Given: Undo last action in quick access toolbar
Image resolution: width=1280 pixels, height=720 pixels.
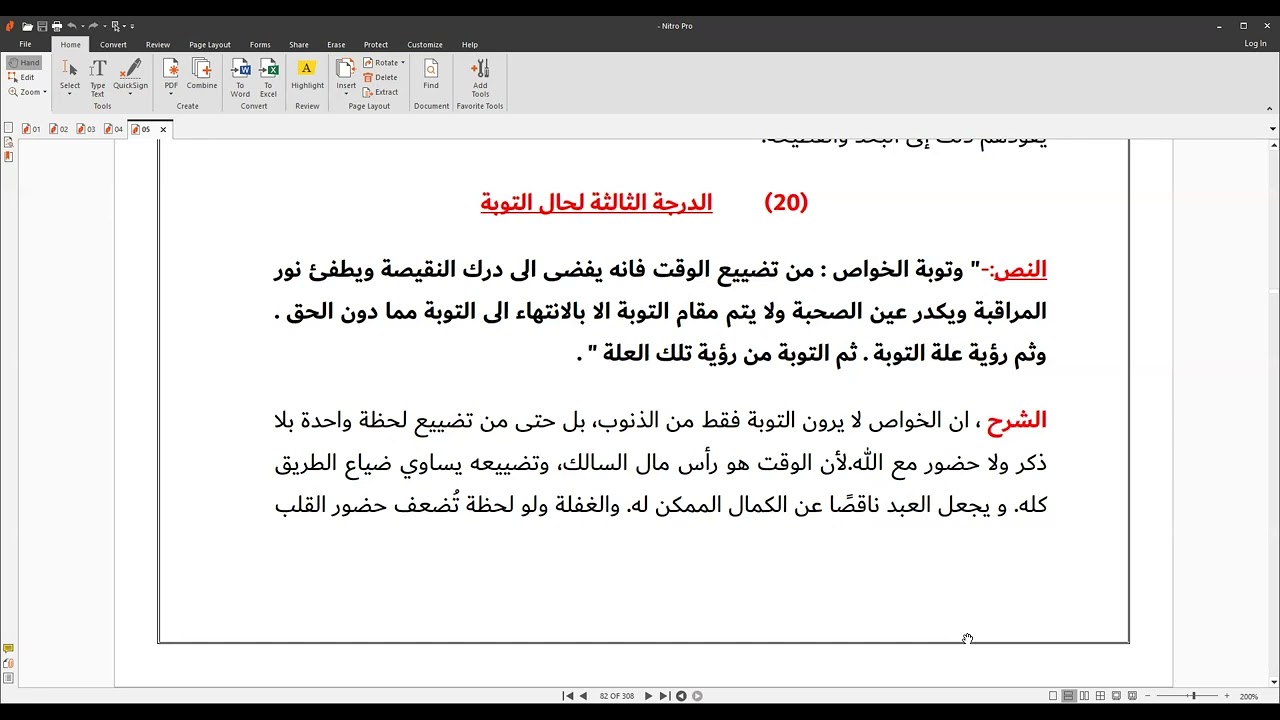Looking at the screenshot, I should pos(71,26).
